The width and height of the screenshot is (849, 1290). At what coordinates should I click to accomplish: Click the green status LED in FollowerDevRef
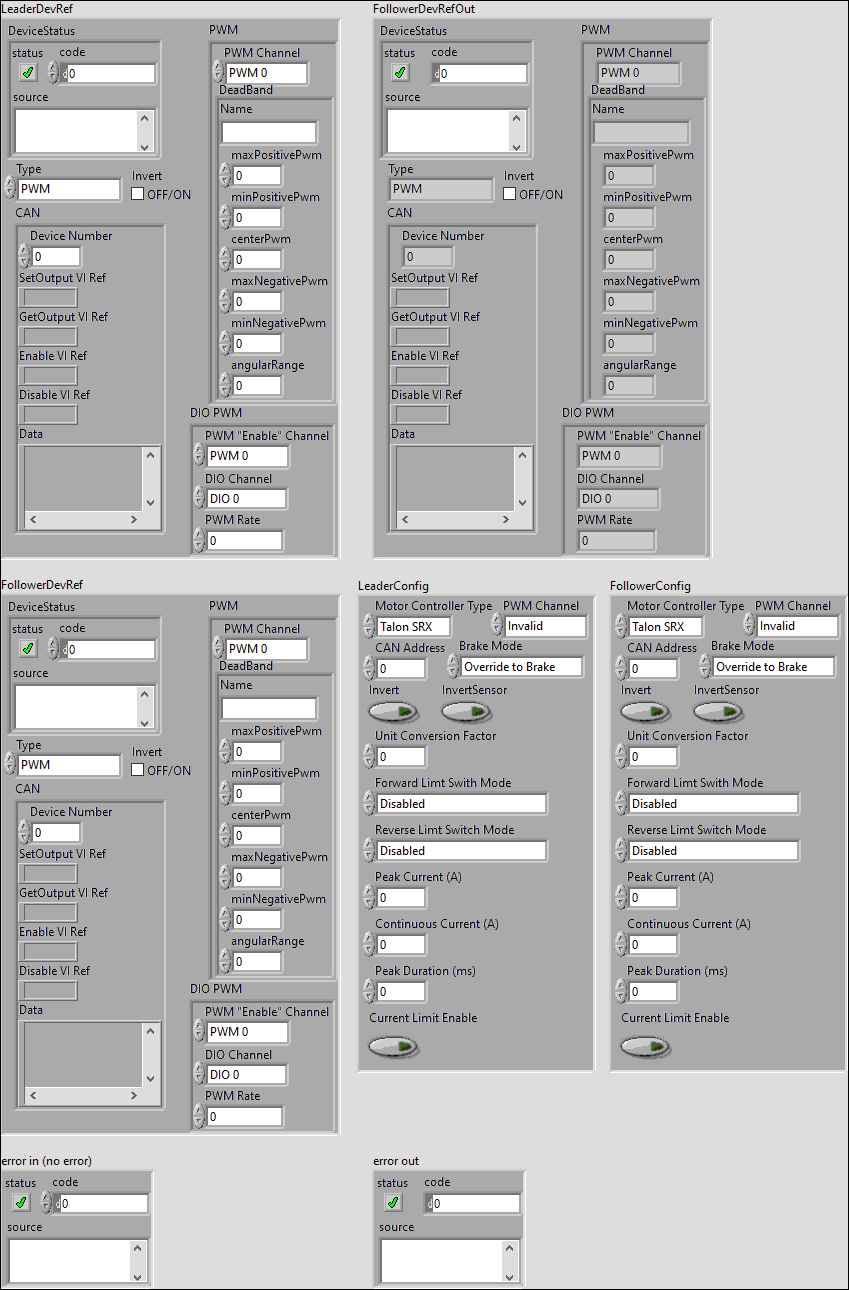pos(27,648)
